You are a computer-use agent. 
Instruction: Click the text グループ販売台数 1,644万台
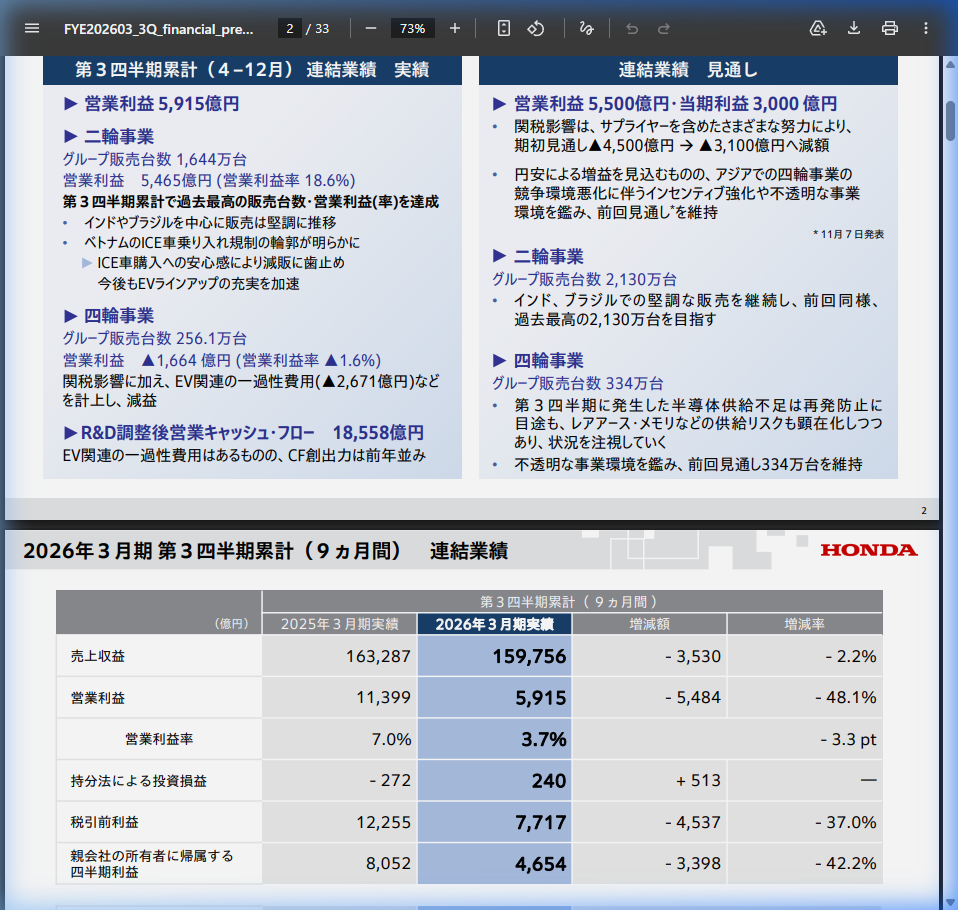(155, 159)
